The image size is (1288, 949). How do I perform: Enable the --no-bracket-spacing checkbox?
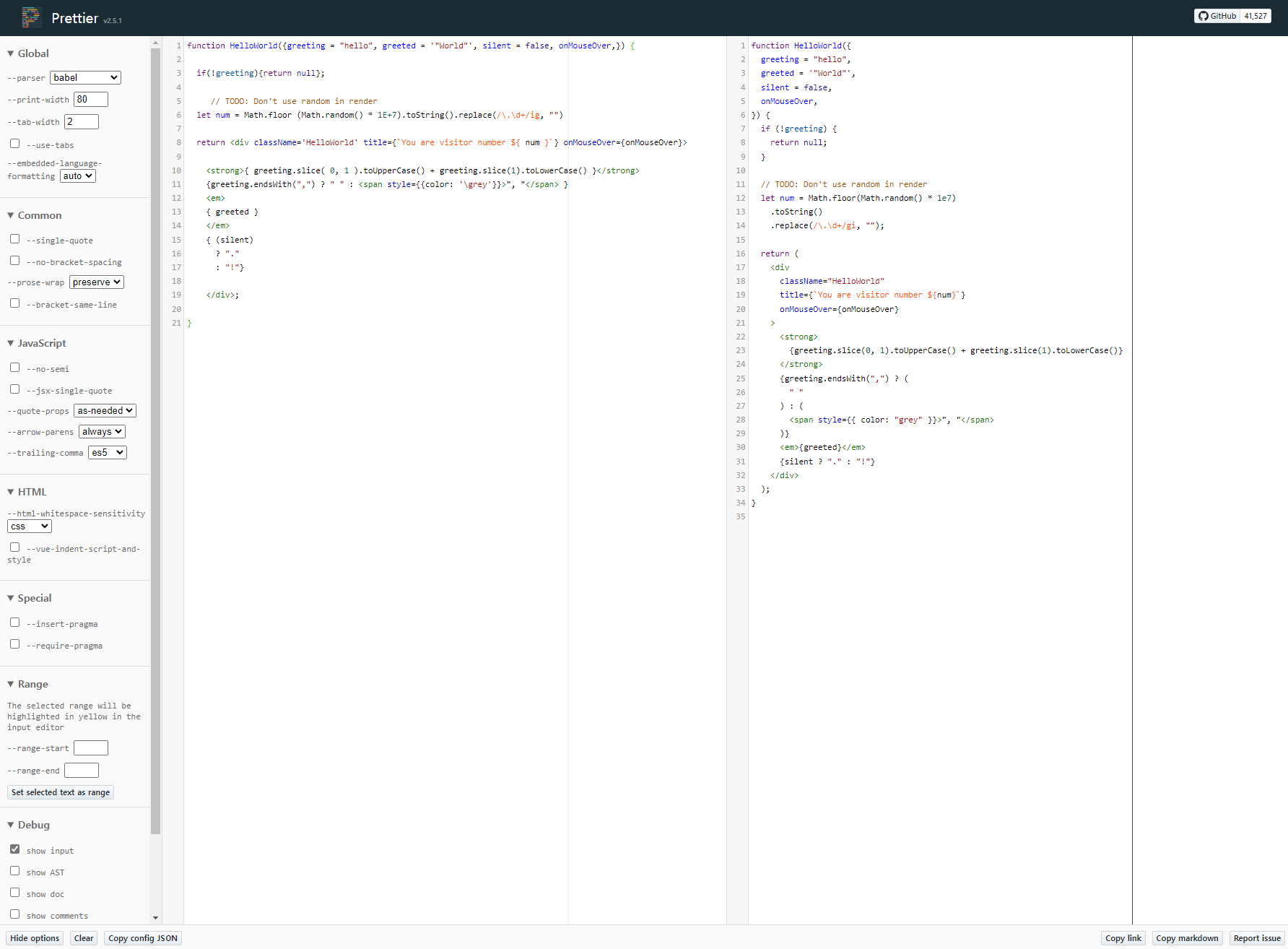[x=14, y=261]
